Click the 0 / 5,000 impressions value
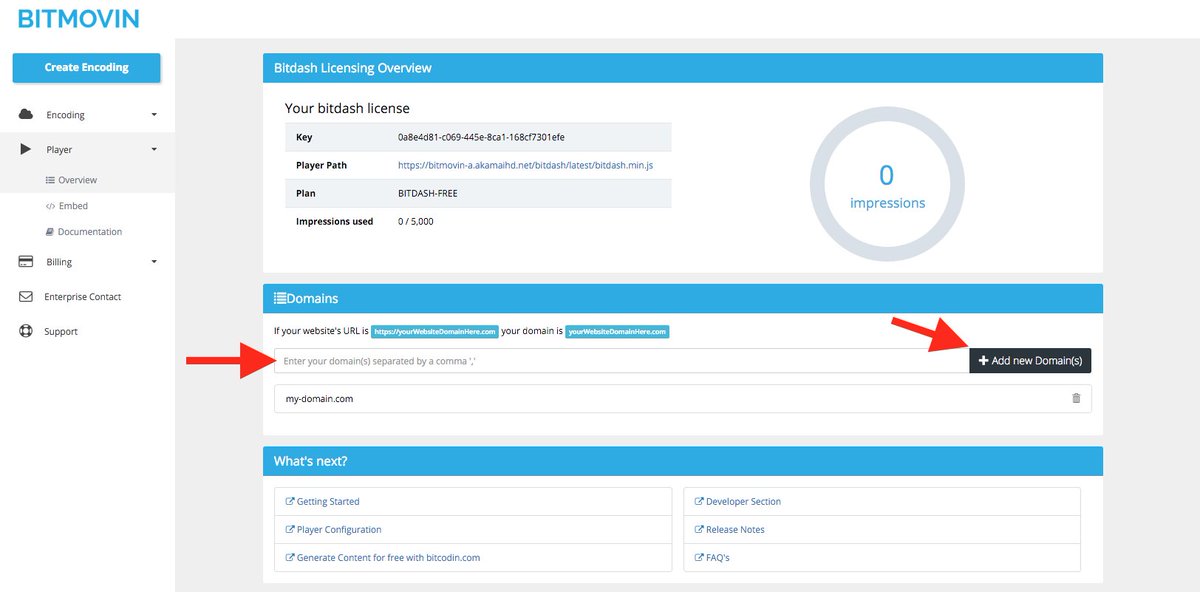Screen dimensions: 1200x592 pyautogui.click(x=416, y=221)
